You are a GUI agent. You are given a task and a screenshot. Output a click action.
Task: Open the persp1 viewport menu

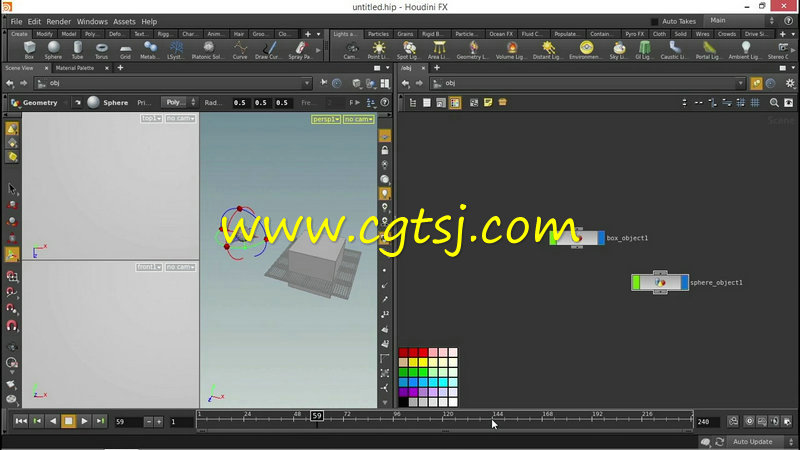(x=326, y=119)
